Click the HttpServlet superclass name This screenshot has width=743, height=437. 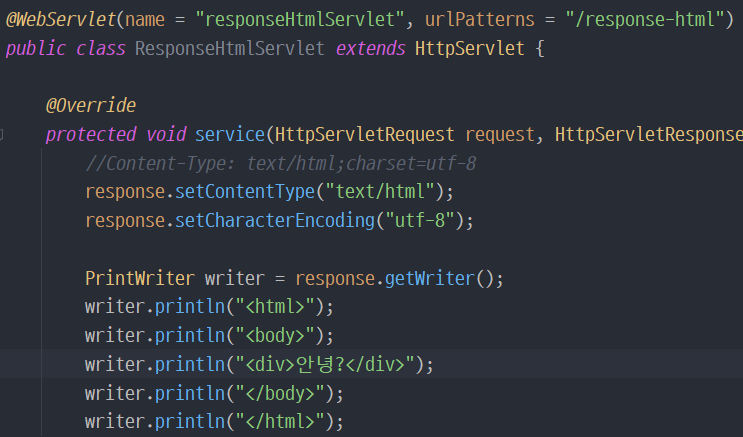(470, 48)
